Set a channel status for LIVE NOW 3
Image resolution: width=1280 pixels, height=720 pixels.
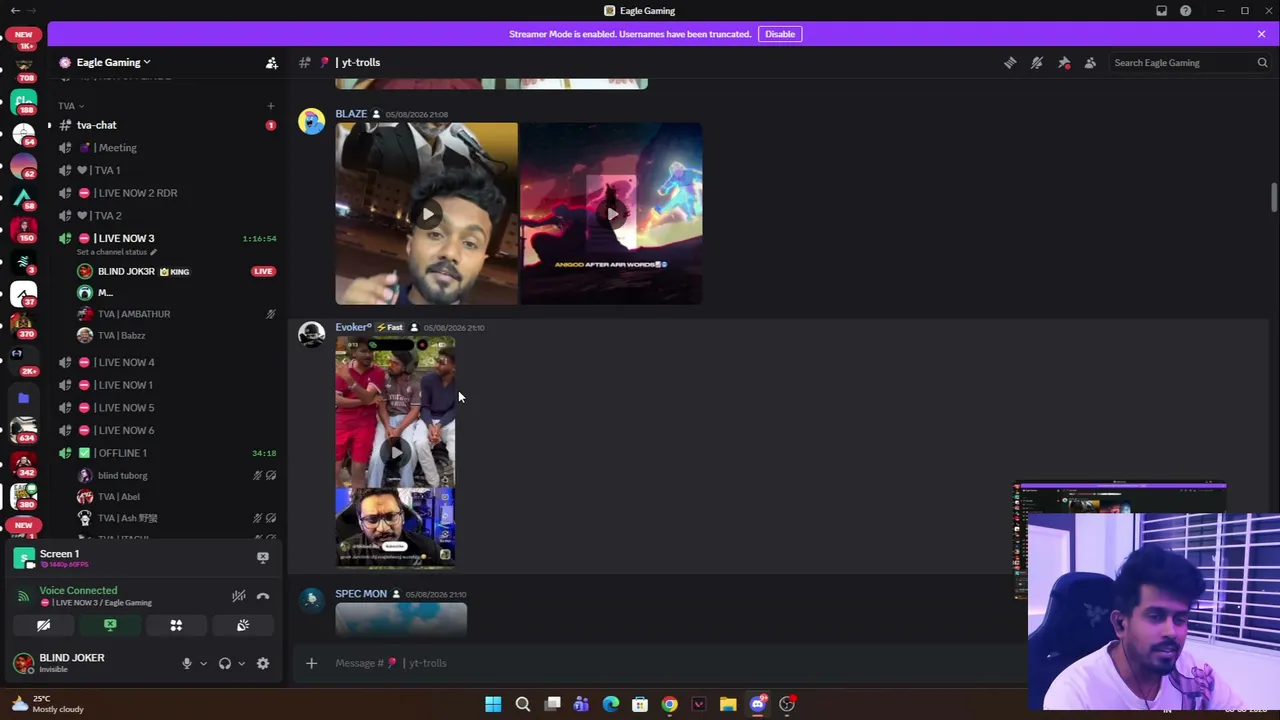116,252
